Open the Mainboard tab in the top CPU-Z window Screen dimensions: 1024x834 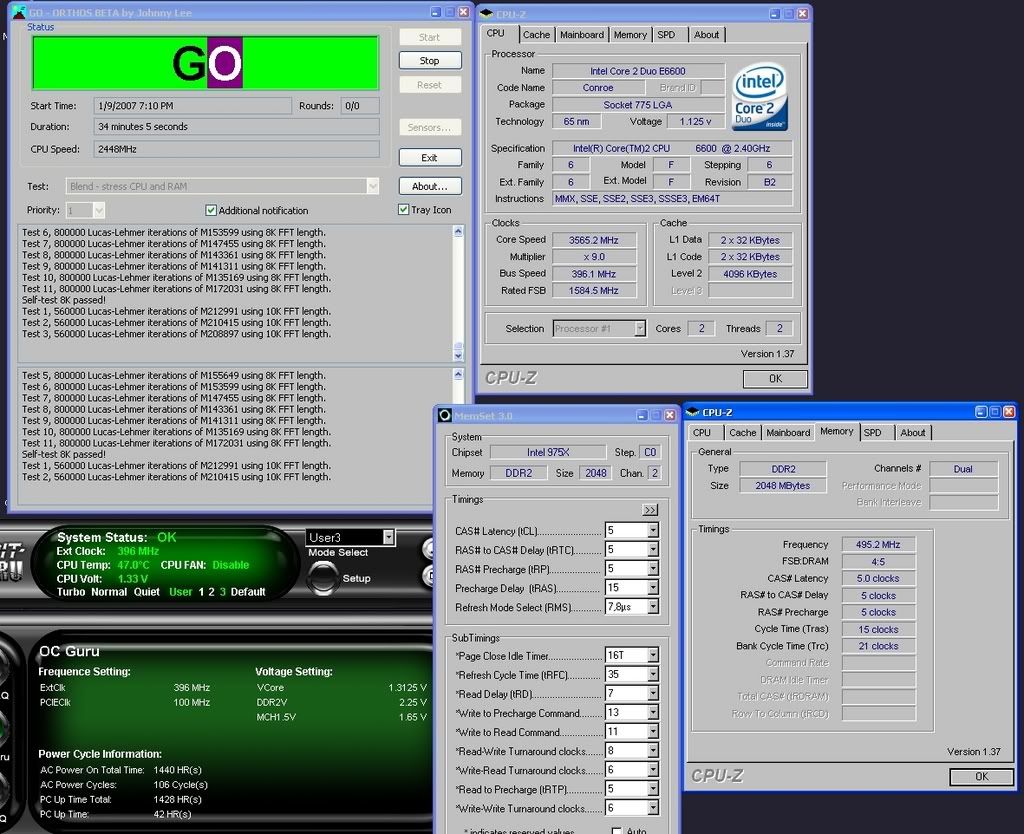click(x=581, y=35)
